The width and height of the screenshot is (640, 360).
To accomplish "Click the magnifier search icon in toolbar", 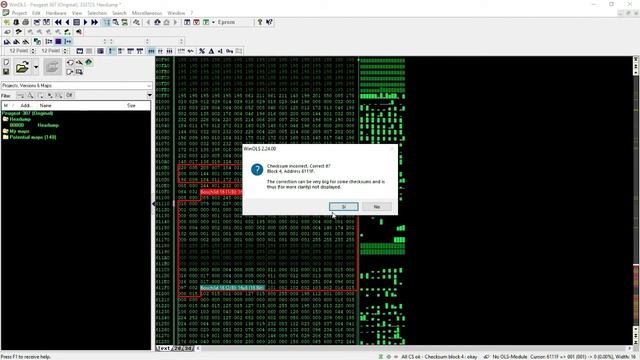I will click(x=116, y=22).
